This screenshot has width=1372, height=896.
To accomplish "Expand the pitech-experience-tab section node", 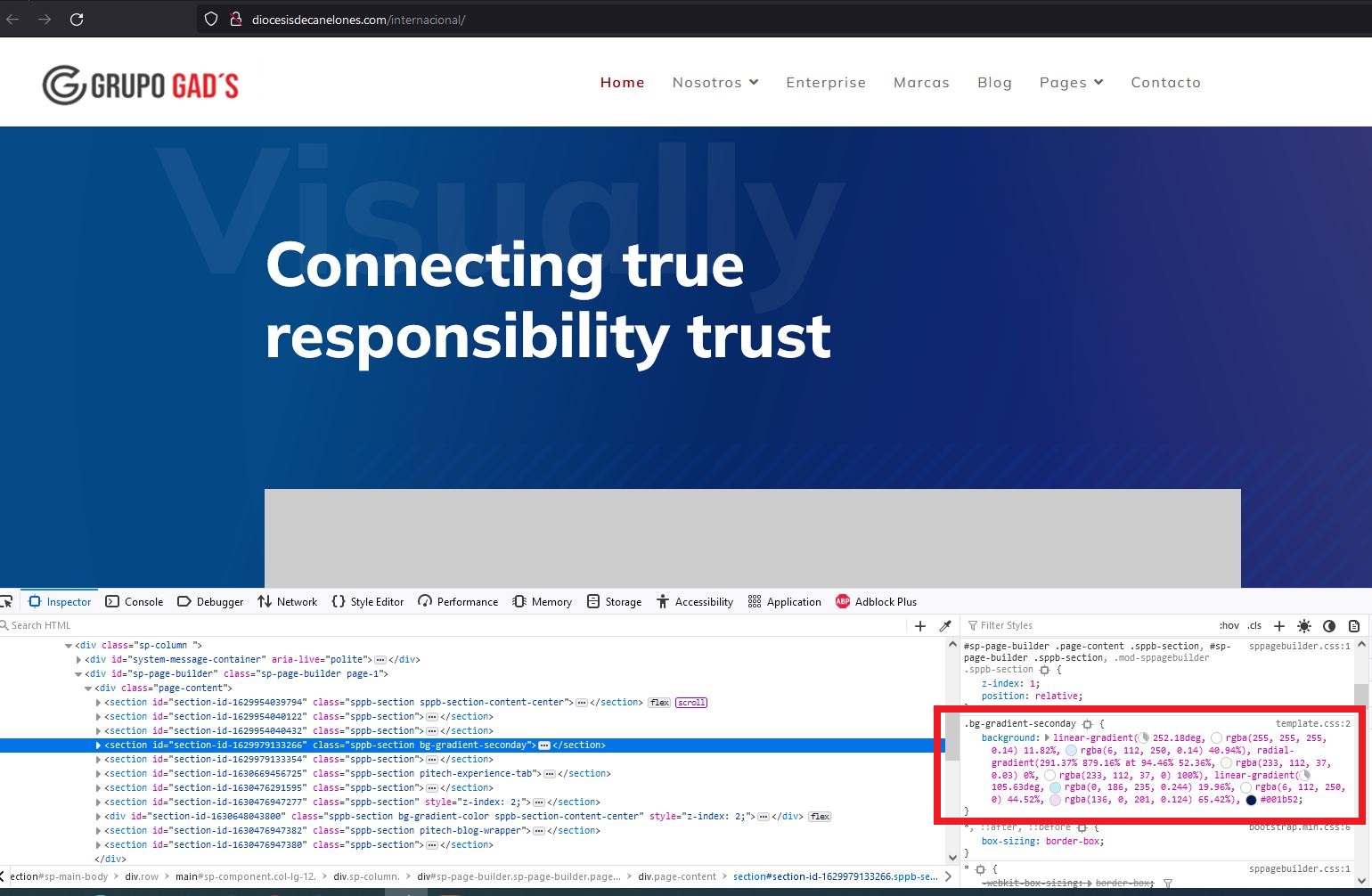I will click(x=98, y=774).
